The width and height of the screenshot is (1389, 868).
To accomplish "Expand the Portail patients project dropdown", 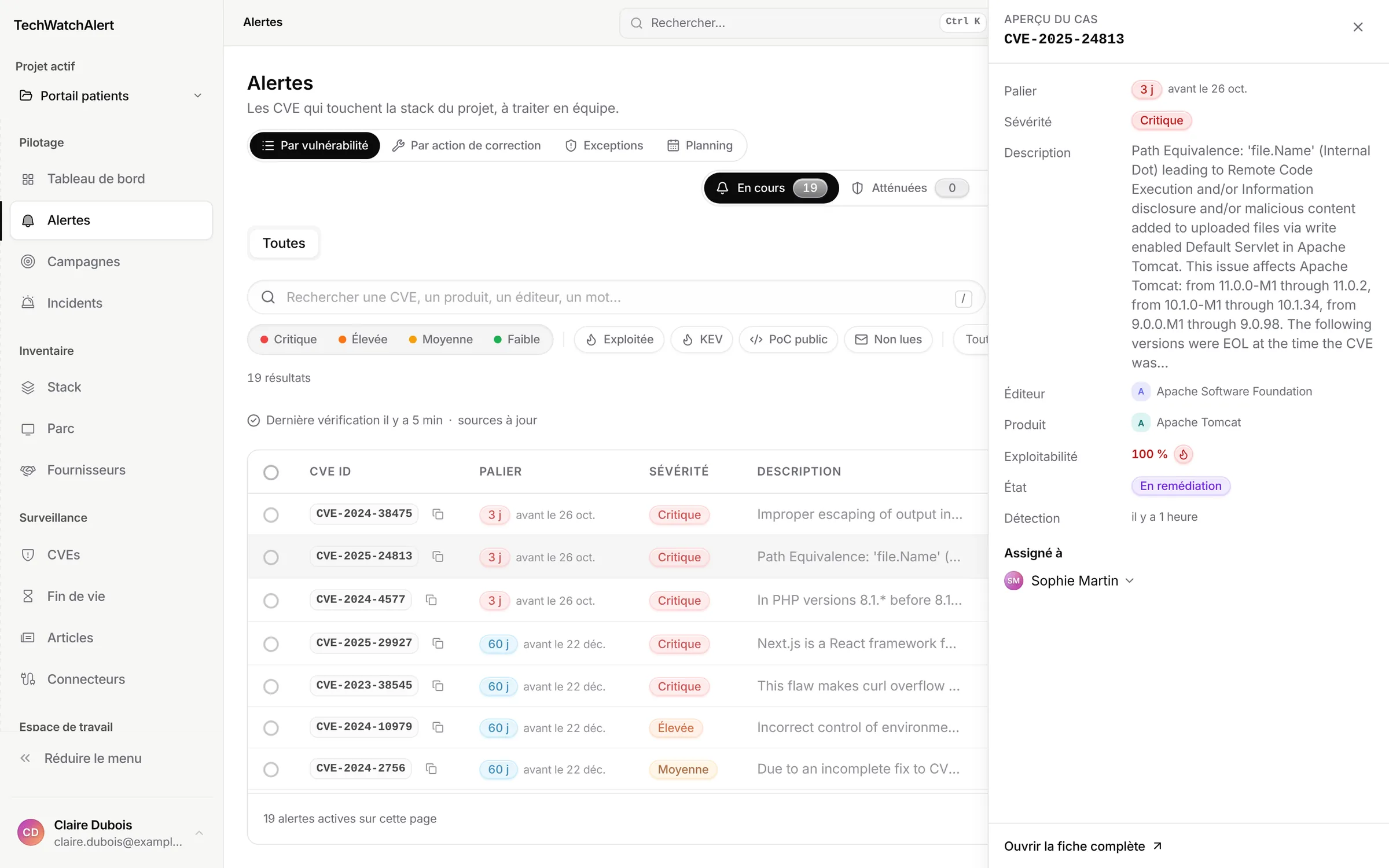I will [x=111, y=95].
